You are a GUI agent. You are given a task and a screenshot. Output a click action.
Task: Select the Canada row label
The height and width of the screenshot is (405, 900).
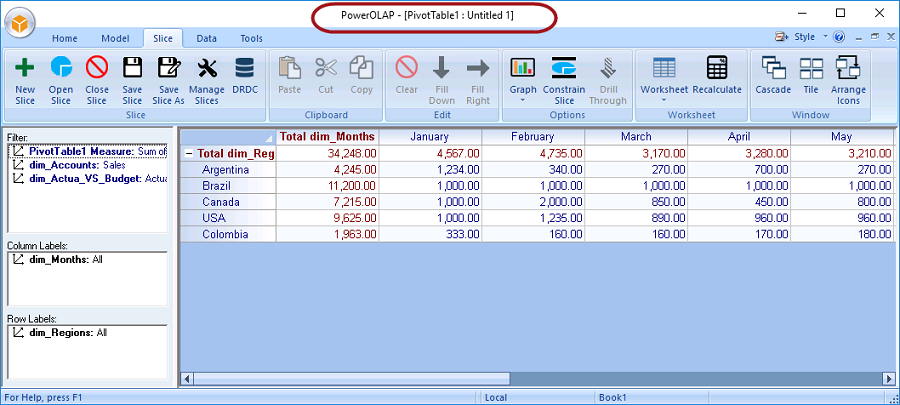[x=228, y=202]
